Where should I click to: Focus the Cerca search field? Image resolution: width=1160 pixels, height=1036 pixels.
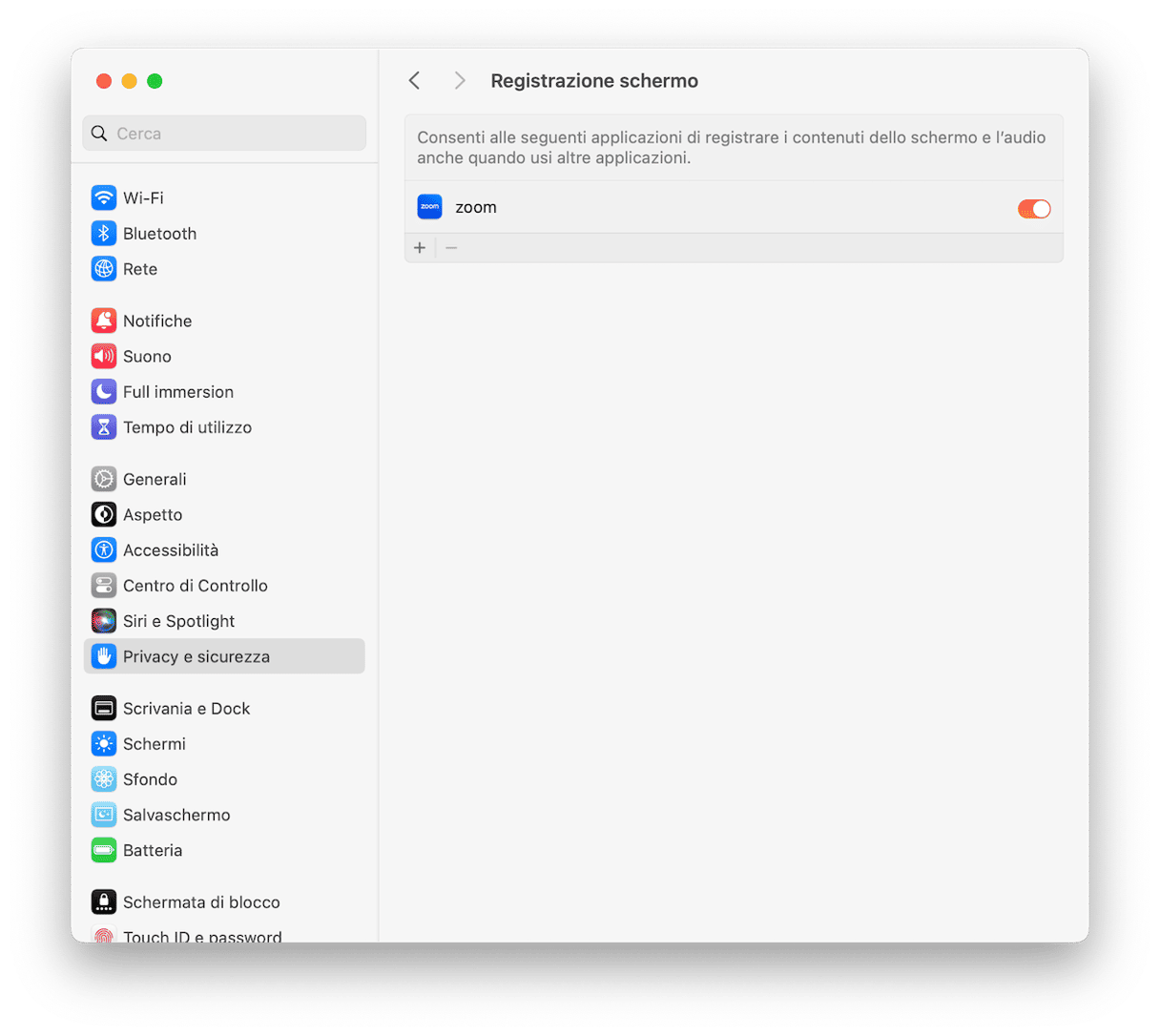point(224,134)
